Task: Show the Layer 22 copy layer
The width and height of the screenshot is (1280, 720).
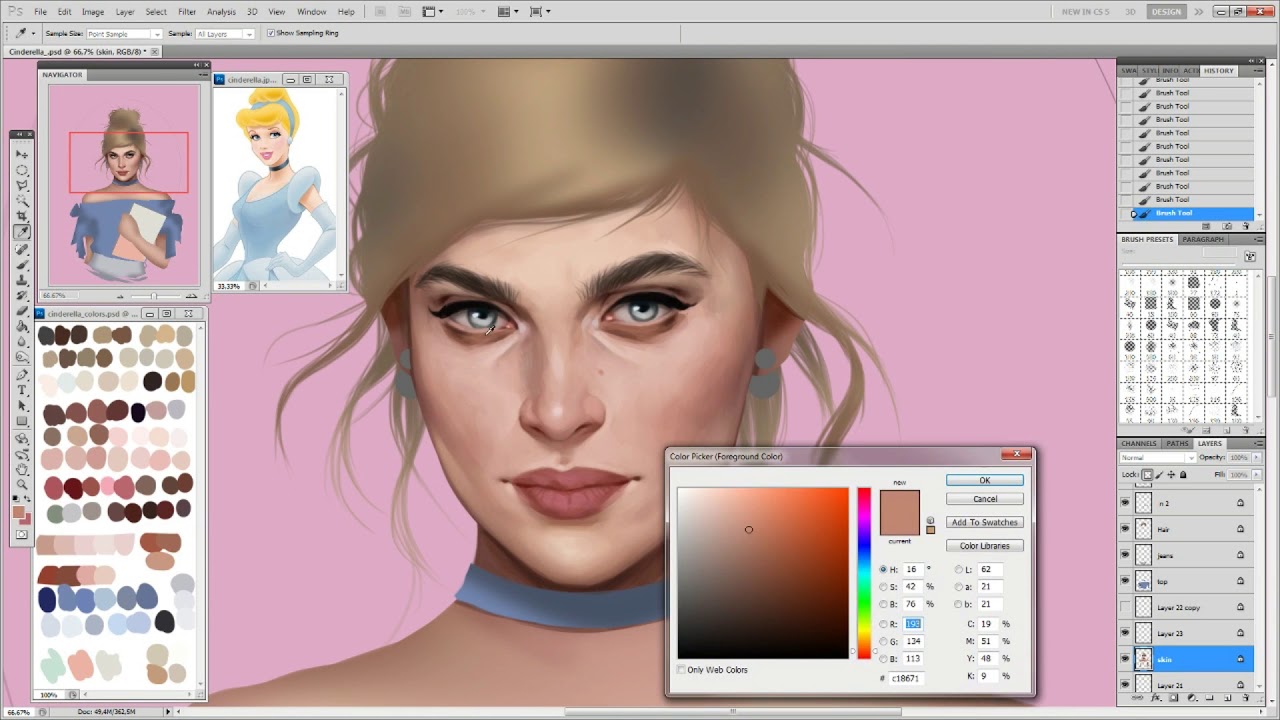Action: coord(1125,607)
